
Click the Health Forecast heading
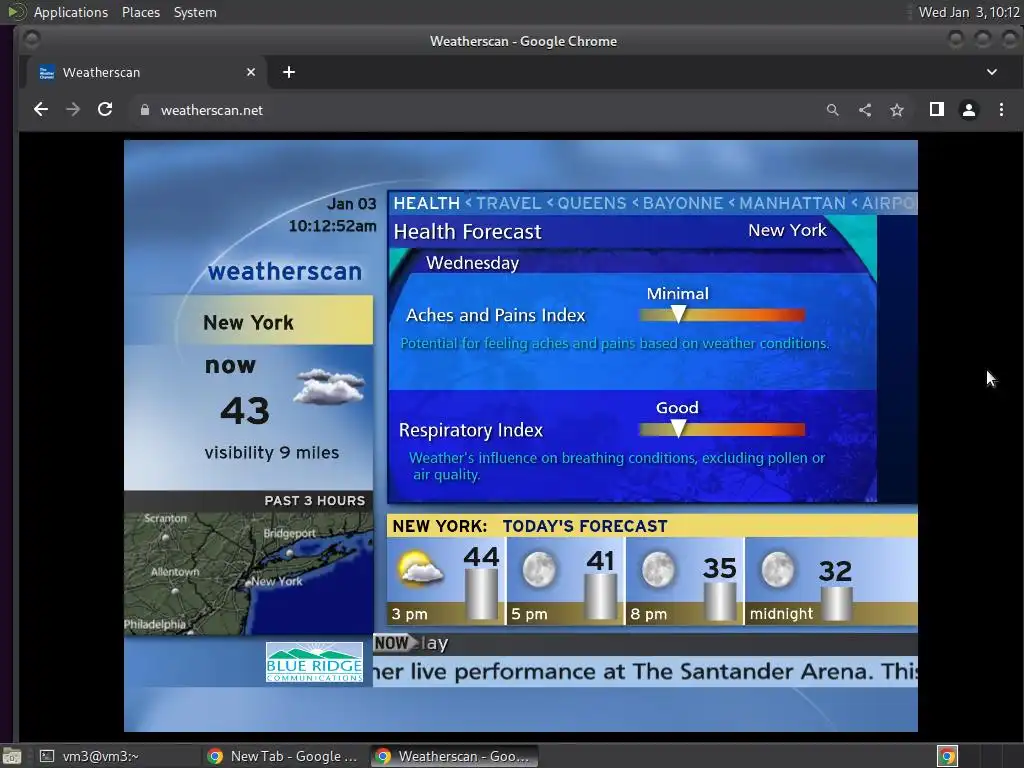point(468,232)
